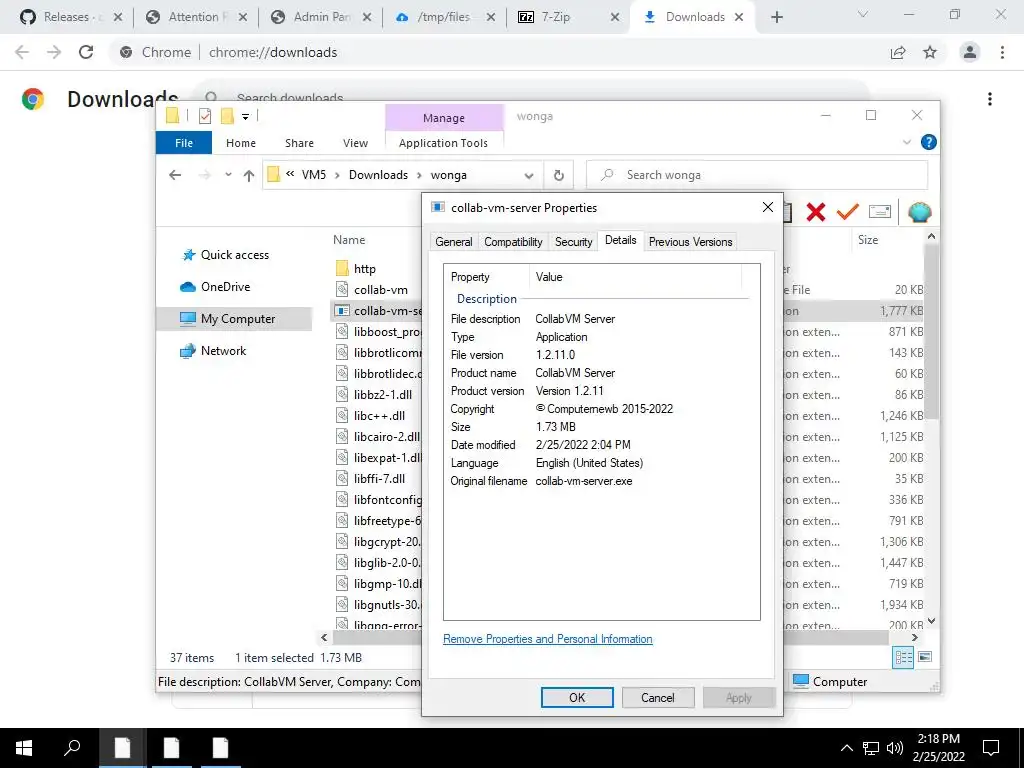The image size is (1024, 768).
Task: Click the taskbar volume icon
Action: tap(895, 748)
